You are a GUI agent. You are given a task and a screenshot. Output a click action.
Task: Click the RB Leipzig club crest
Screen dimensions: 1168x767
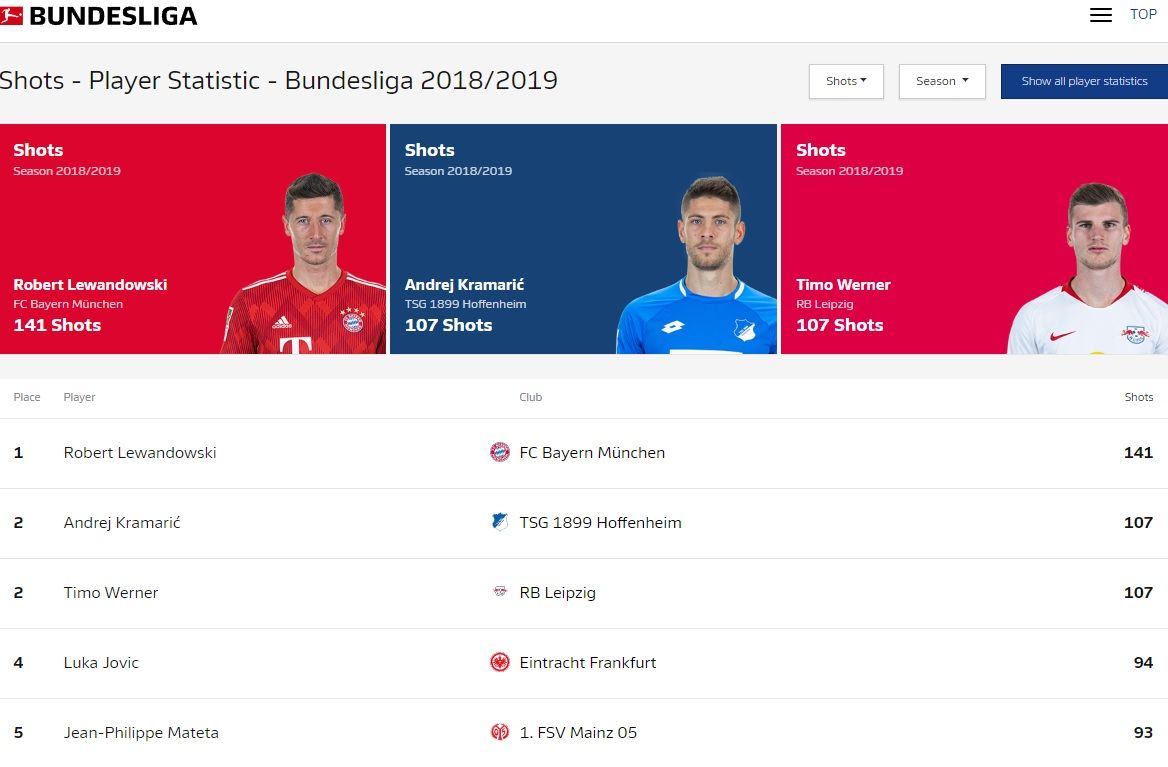(x=499, y=592)
